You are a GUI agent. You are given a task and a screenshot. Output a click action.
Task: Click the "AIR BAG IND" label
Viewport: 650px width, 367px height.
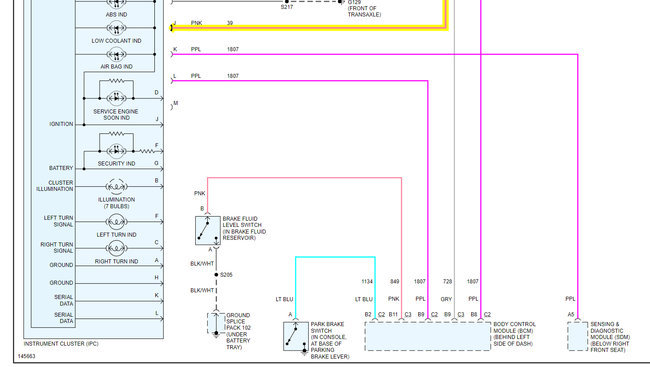point(116,66)
